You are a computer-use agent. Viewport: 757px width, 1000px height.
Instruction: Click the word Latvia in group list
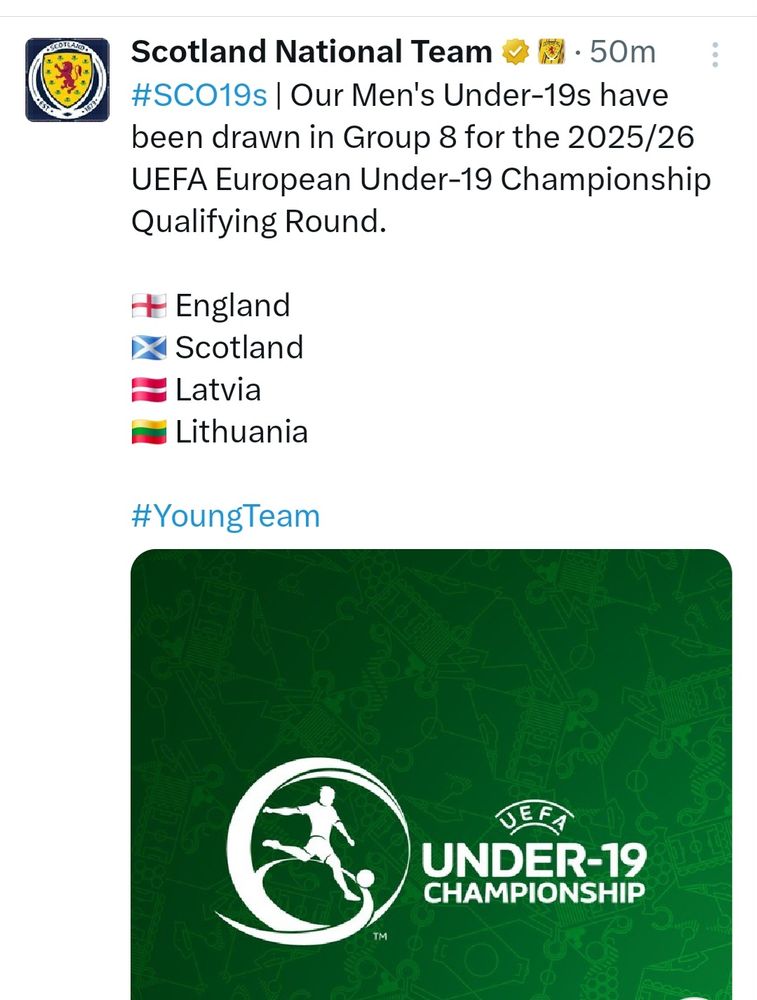(x=218, y=390)
